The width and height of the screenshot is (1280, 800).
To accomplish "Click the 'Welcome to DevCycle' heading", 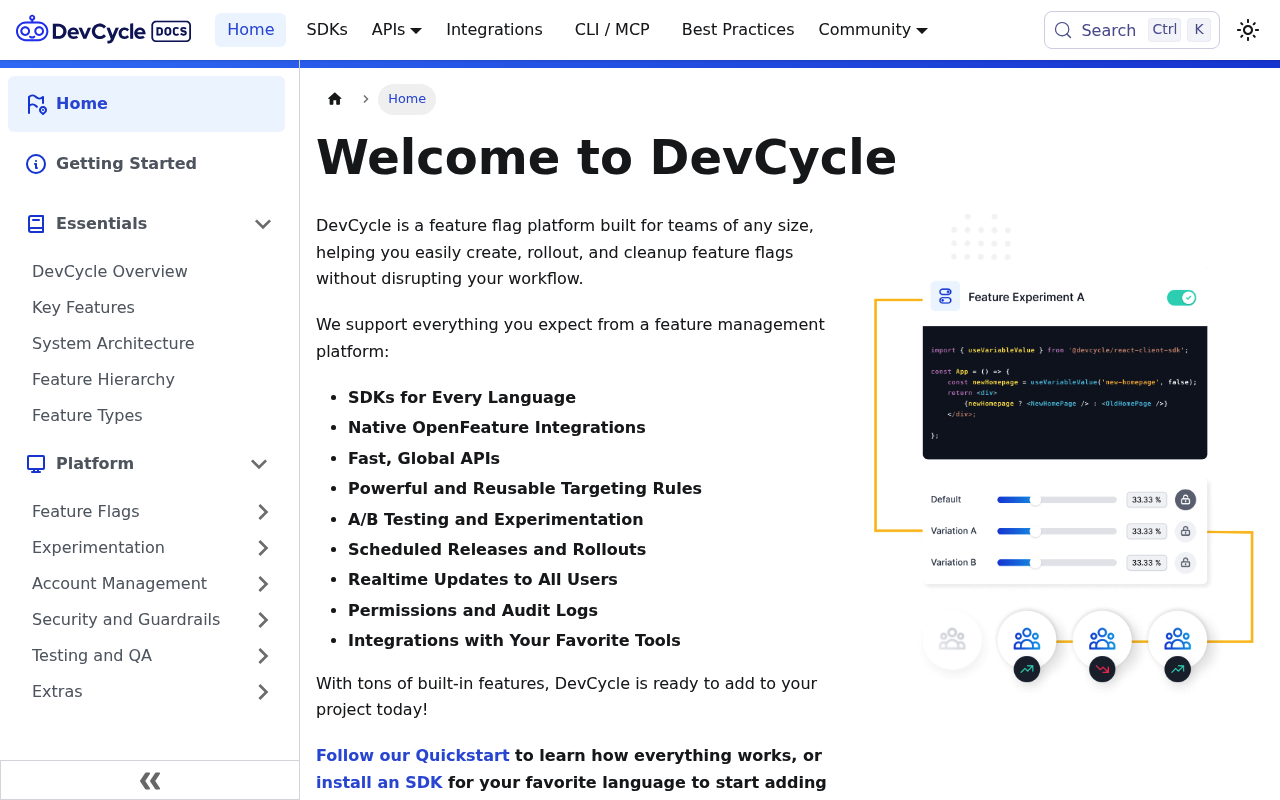I will [x=606, y=158].
